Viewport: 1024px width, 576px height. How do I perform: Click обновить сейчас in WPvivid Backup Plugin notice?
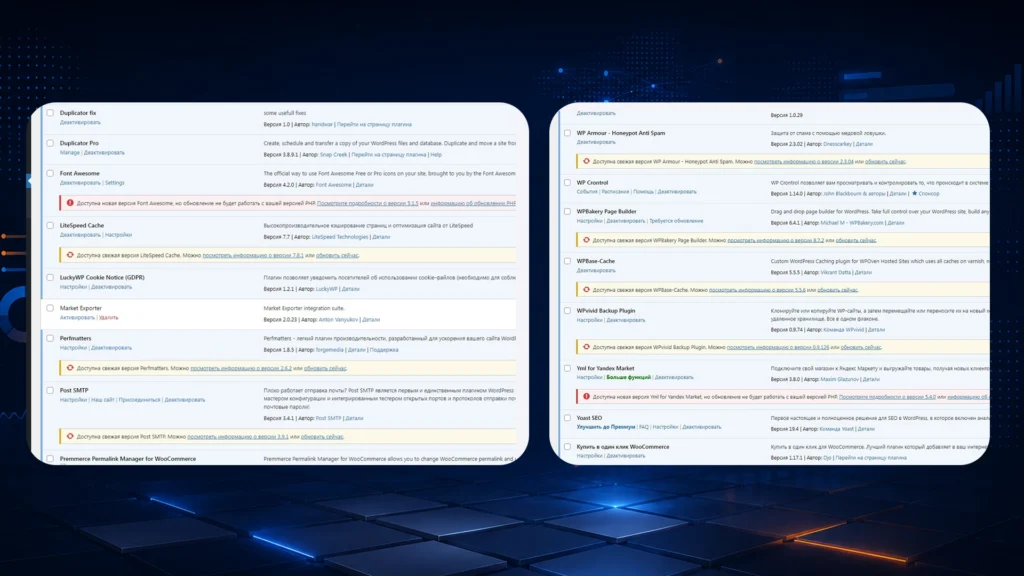[x=861, y=347]
